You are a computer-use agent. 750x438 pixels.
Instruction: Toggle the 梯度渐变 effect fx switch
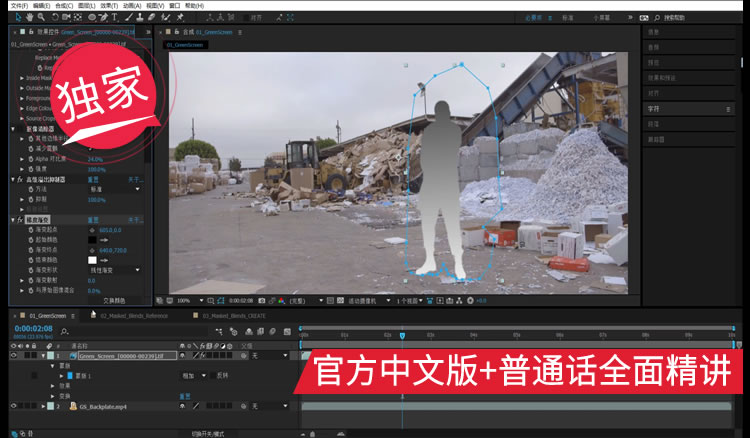point(20,220)
